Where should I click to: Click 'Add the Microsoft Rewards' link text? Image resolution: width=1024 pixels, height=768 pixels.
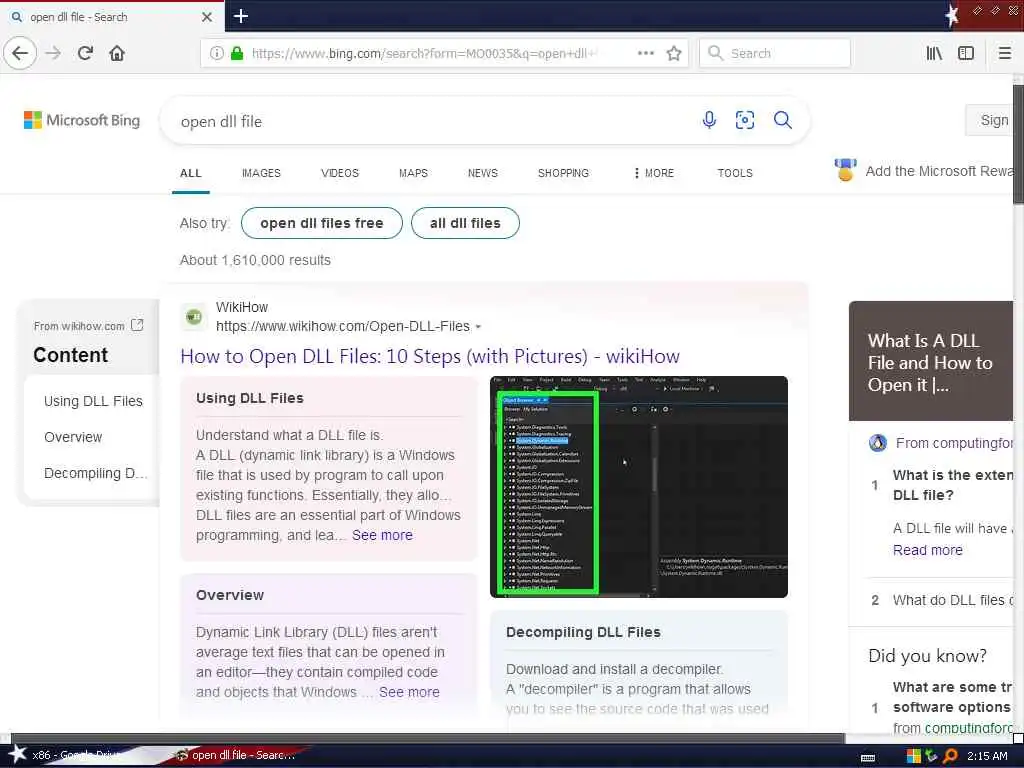click(x=939, y=171)
